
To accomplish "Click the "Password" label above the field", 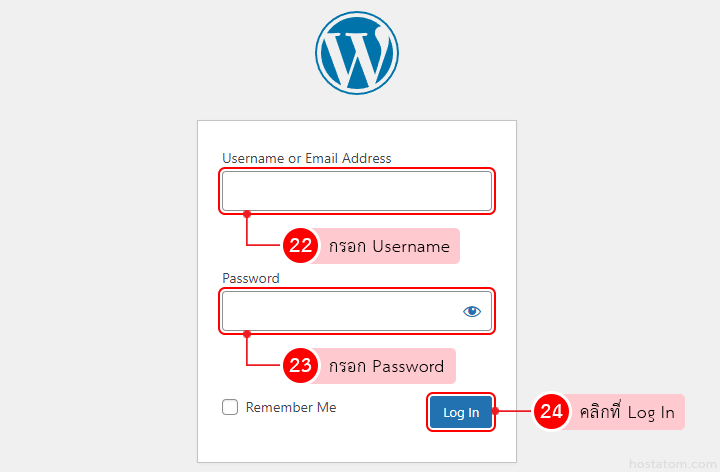I will 251,278.
